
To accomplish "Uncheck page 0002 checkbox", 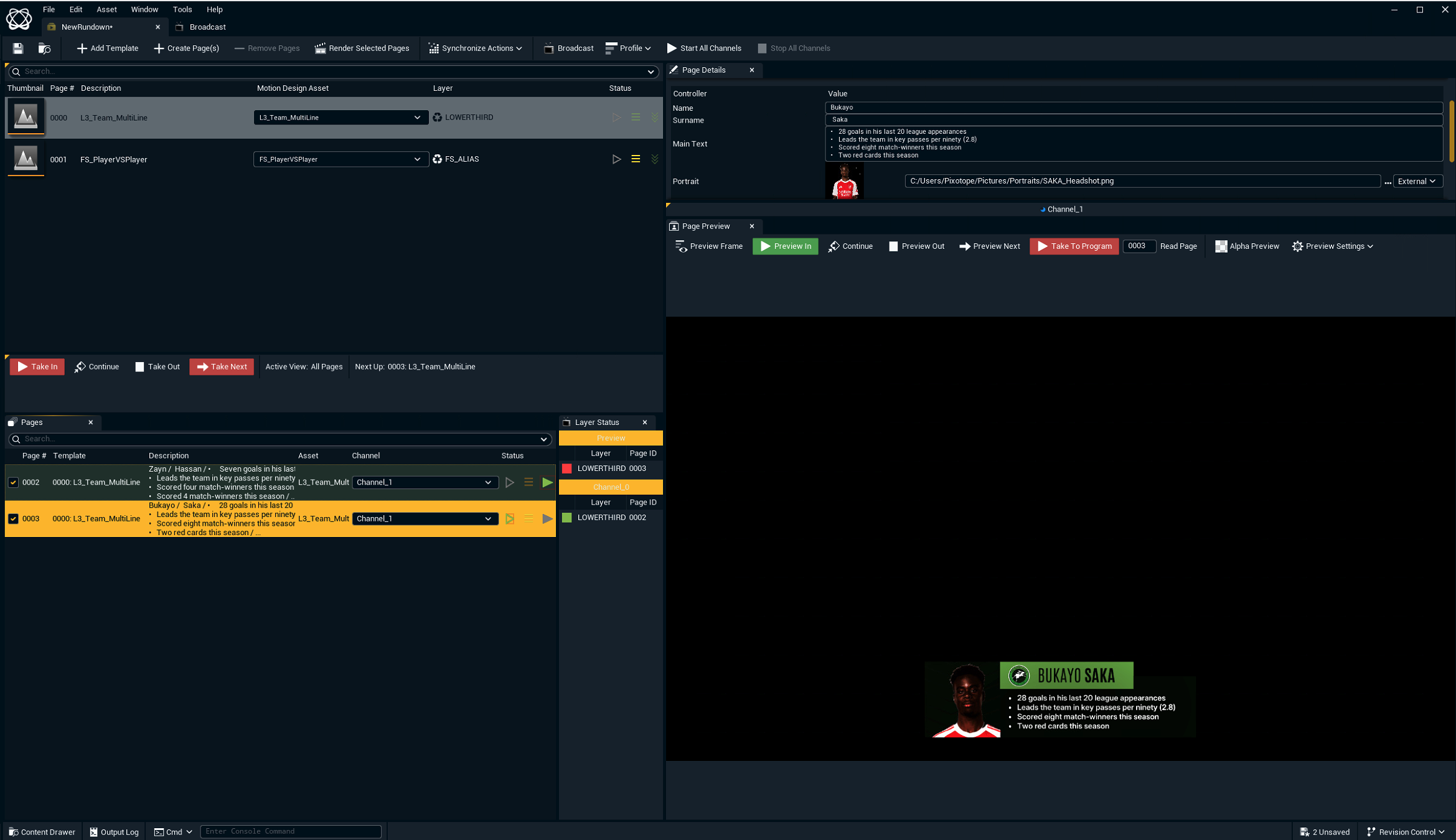I will [13, 482].
